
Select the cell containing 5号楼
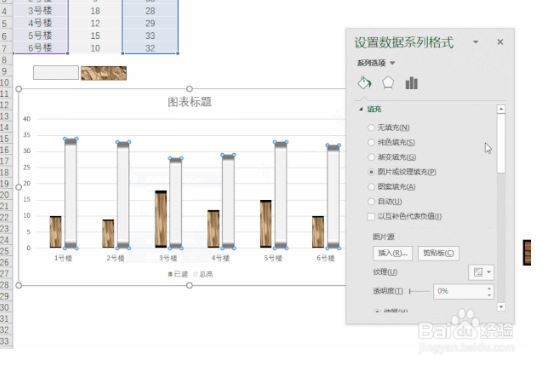pos(40,36)
